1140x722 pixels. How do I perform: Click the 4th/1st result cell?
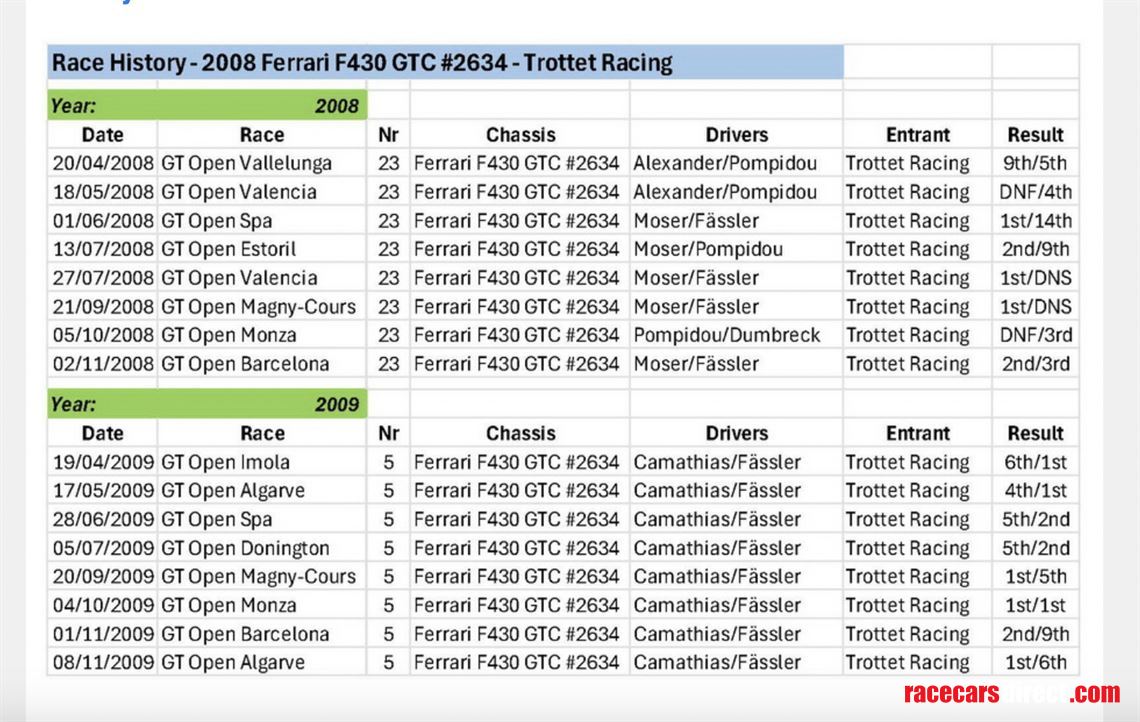1035,491
